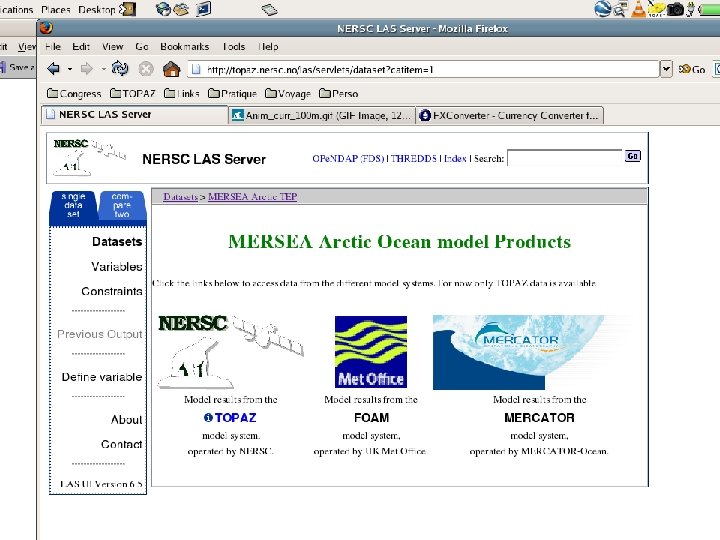Image resolution: width=720 pixels, height=540 pixels.
Task: Click the mail launcher icon in panel
Action: [181, 9]
